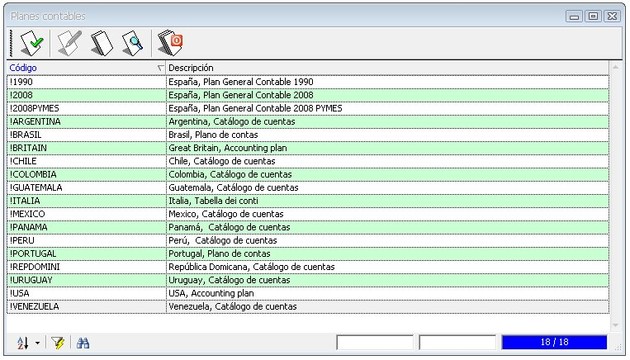This screenshot has width=630, height=360.
Task: Click the edit plan pencil icon
Action: [69, 43]
